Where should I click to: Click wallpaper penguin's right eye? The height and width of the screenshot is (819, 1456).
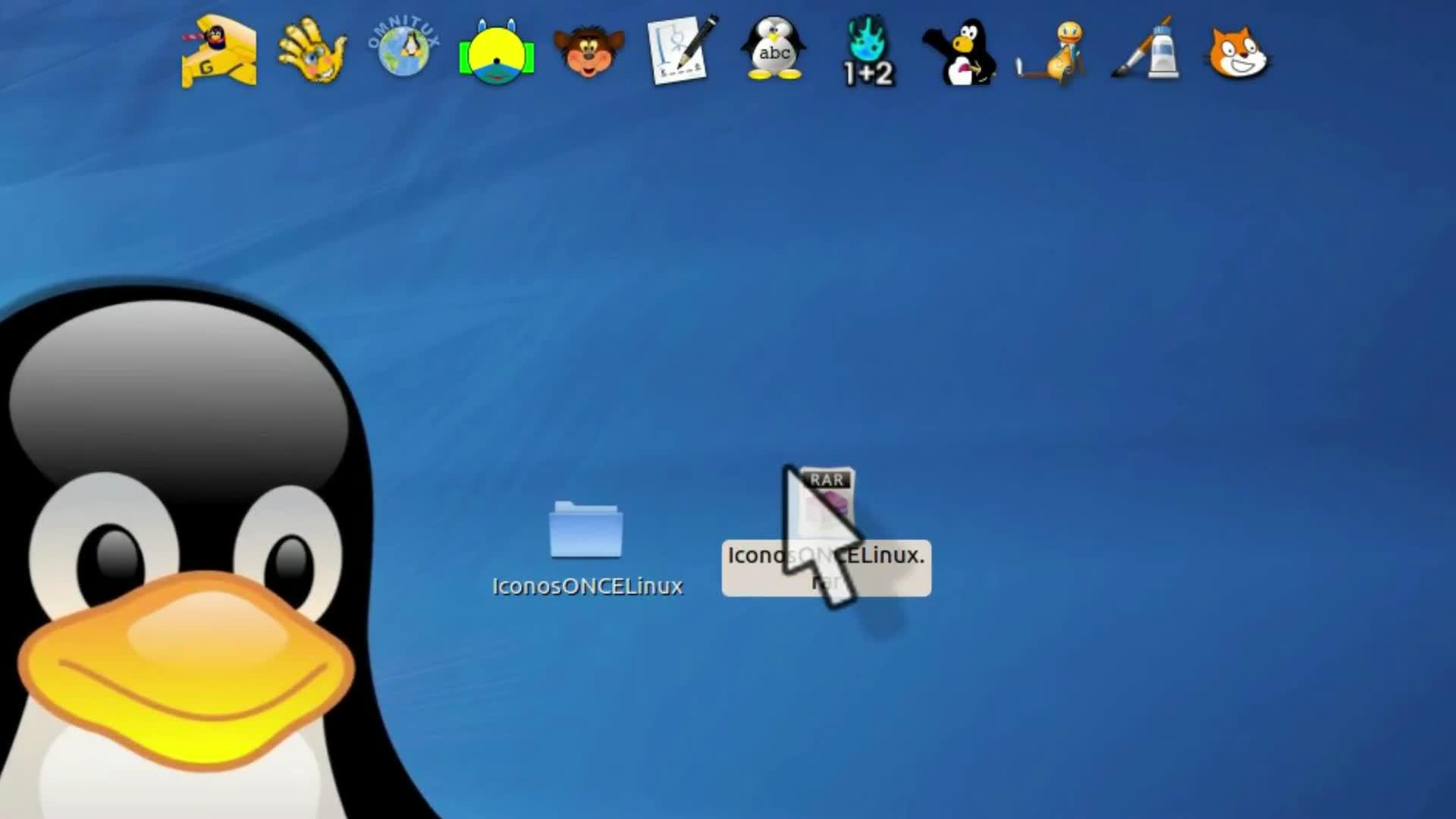click(x=290, y=565)
